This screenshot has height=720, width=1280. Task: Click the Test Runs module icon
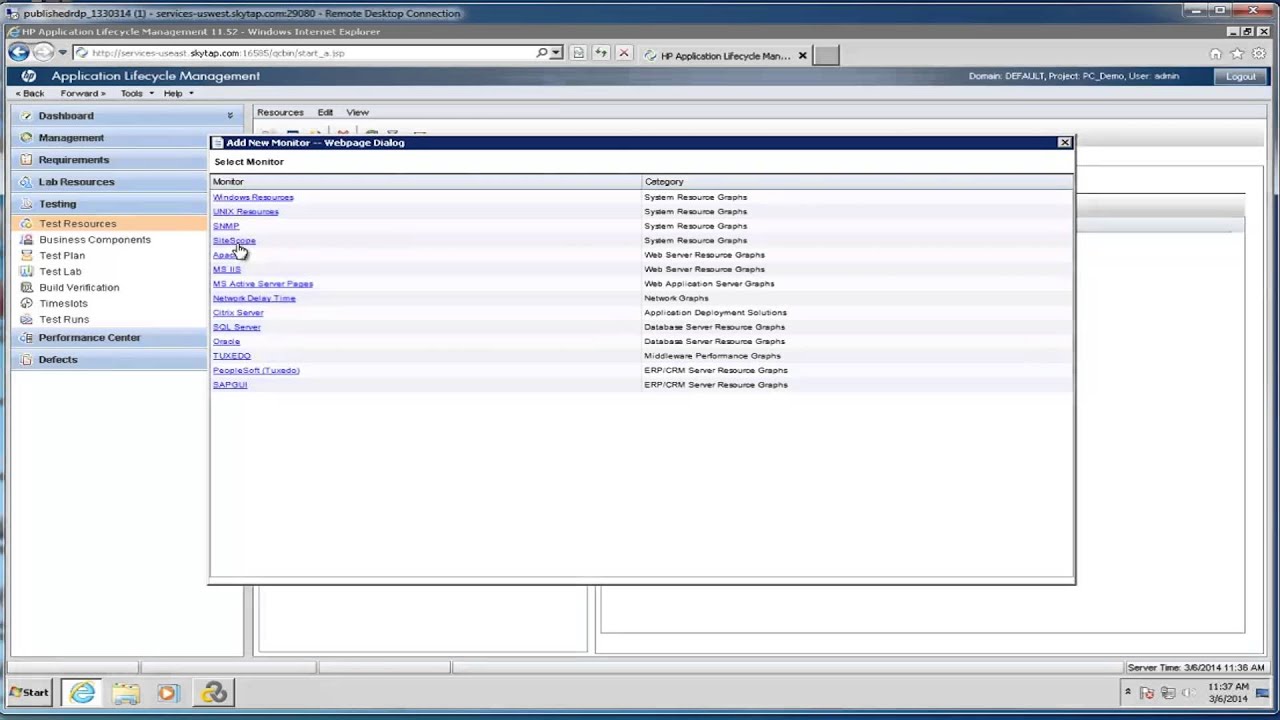[x=27, y=320]
